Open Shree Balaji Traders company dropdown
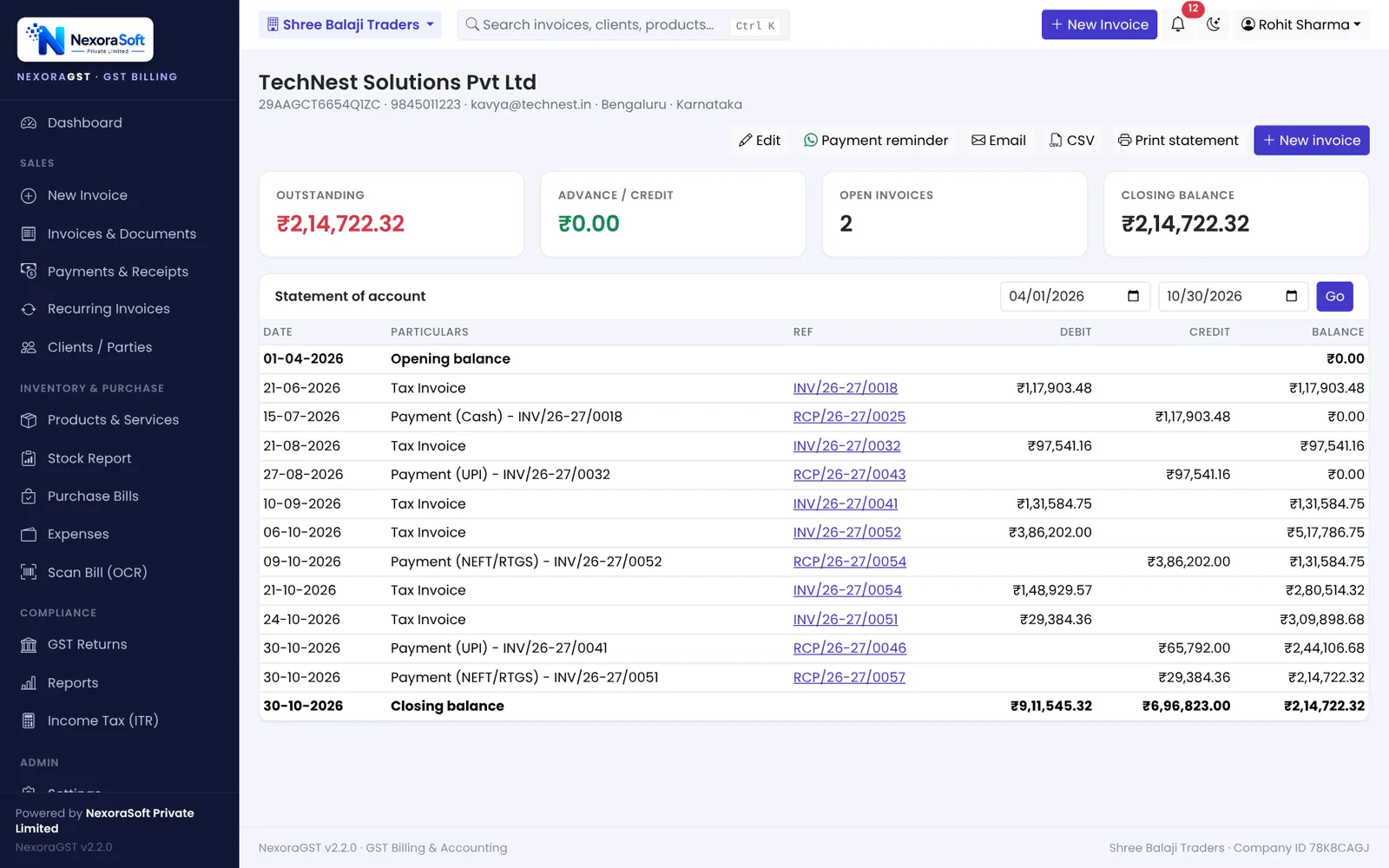The height and width of the screenshot is (868, 1389). [x=350, y=24]
